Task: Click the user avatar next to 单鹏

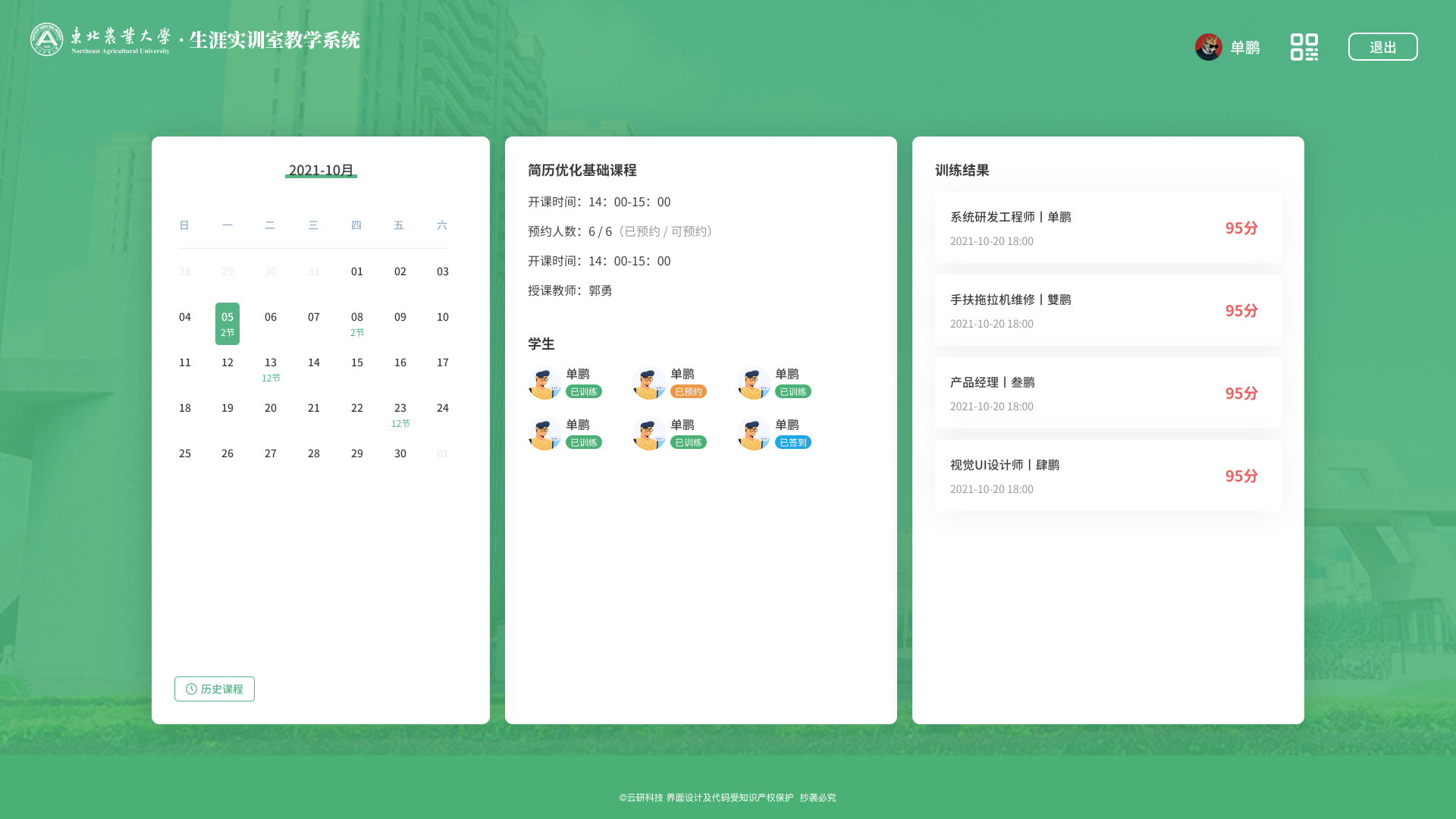Action: click(1208, 47)
